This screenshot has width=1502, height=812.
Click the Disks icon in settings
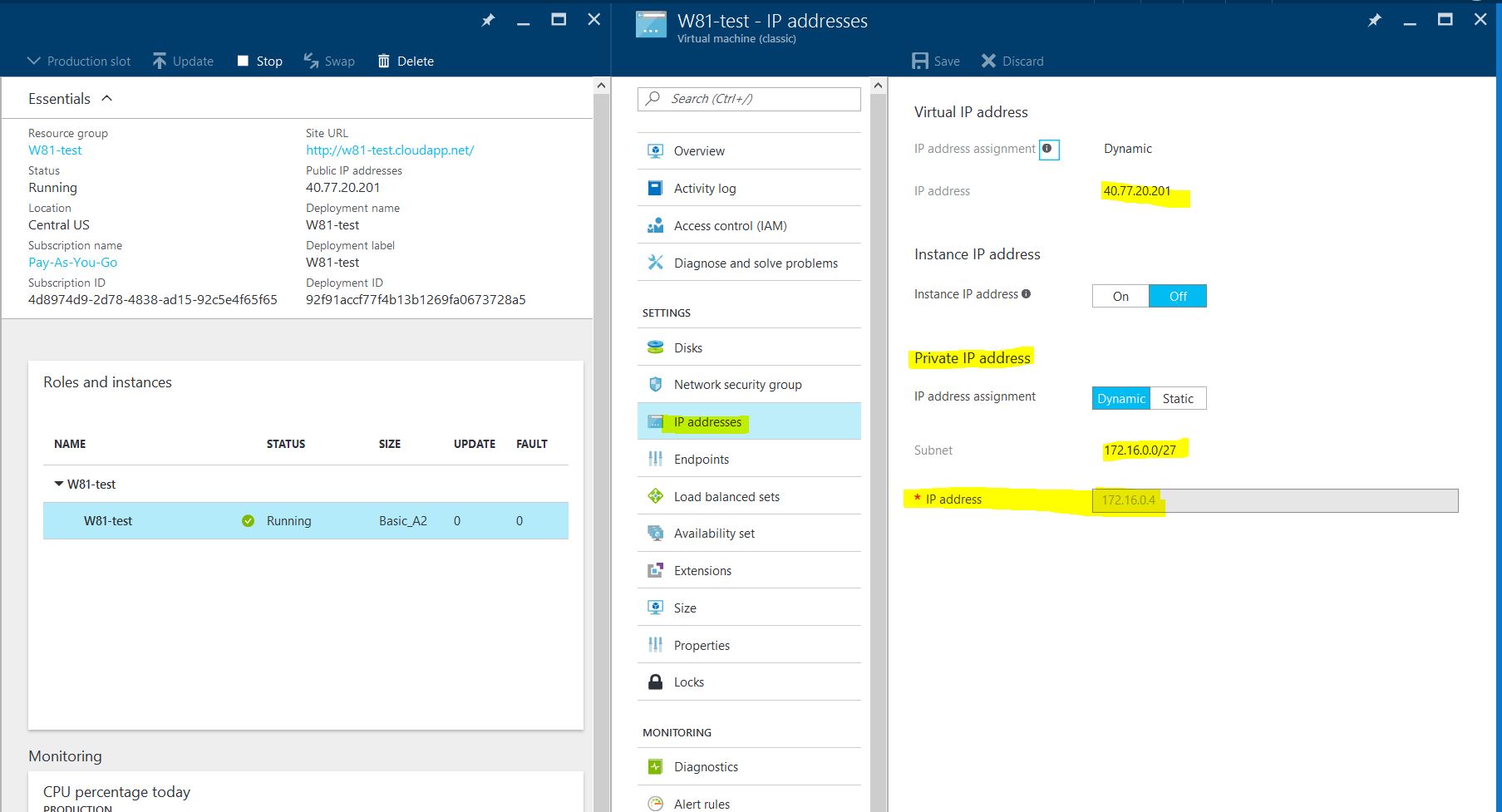tap(655, 347)
